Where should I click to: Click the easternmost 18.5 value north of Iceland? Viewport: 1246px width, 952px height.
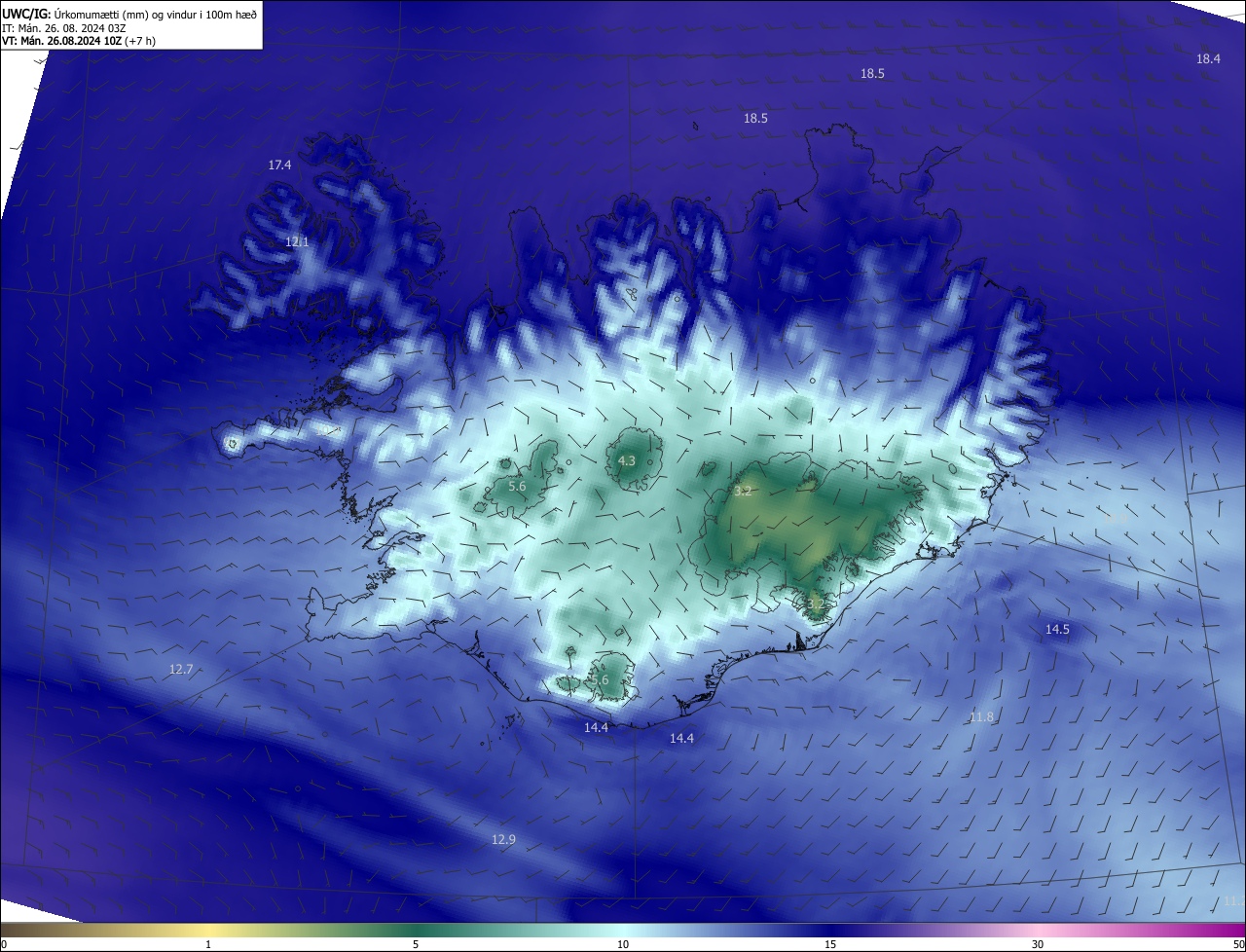coord(872,74)
